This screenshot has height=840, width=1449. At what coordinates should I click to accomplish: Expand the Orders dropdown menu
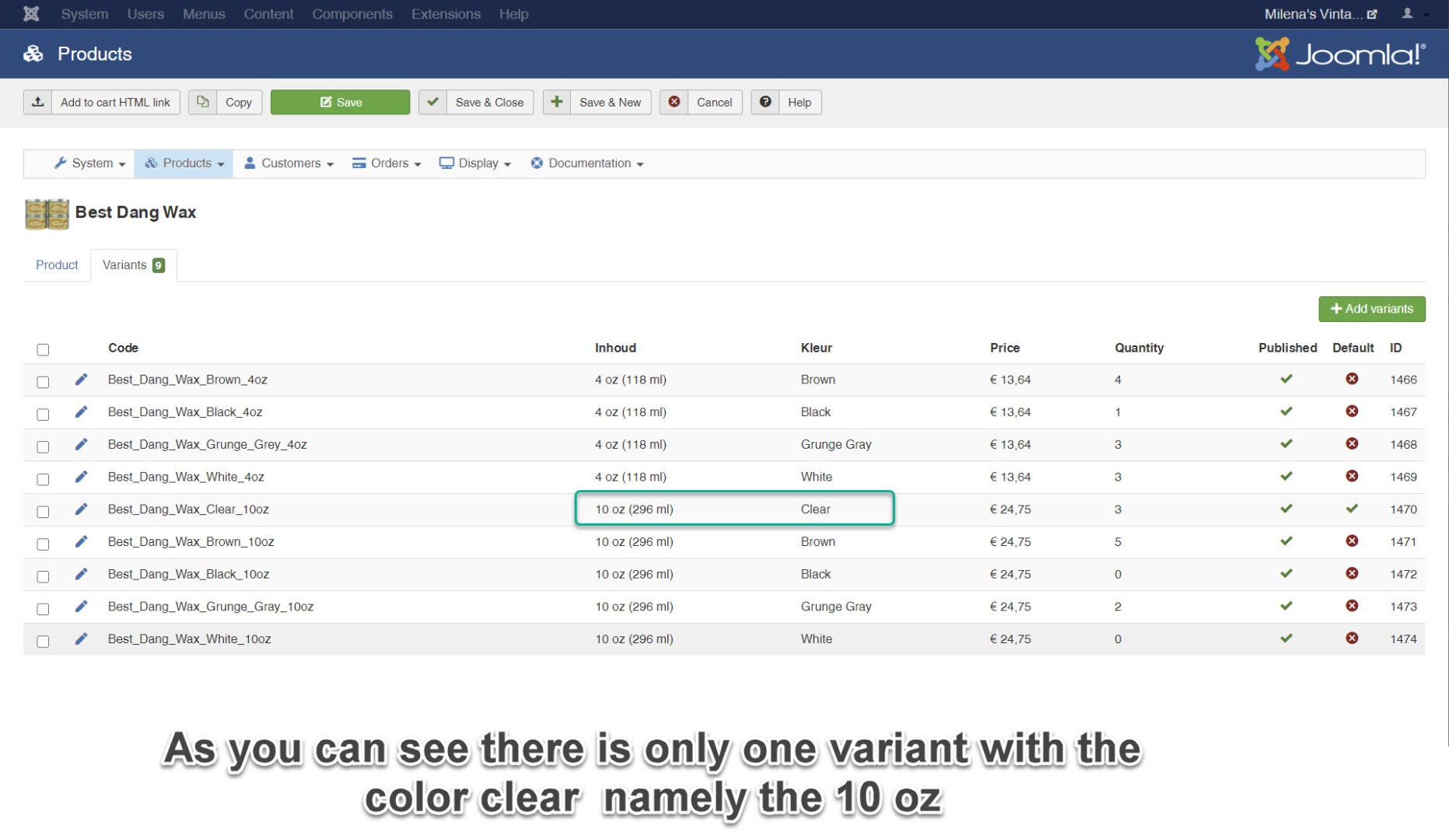pyautogui.click(x=387, y=163)
